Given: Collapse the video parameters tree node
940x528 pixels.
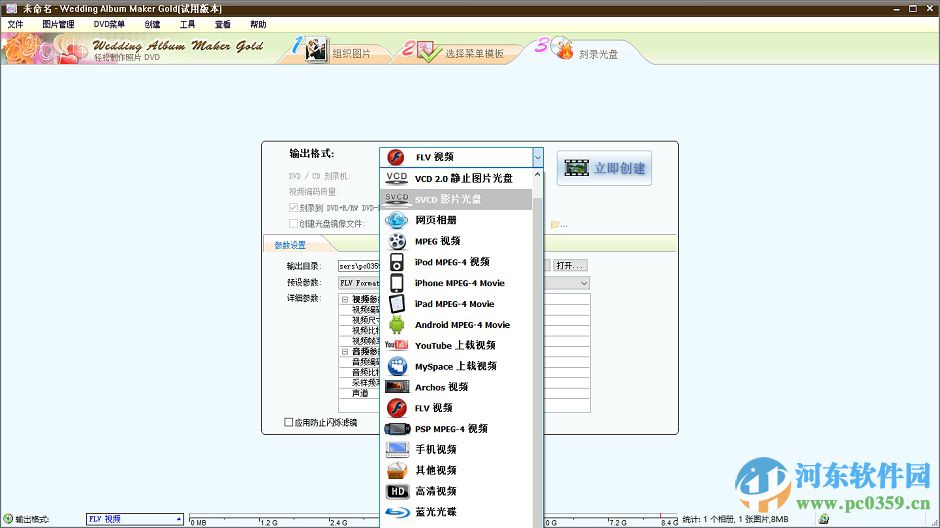Looking at the screenshot, I should pyautogui.click(x=345, y=299).
